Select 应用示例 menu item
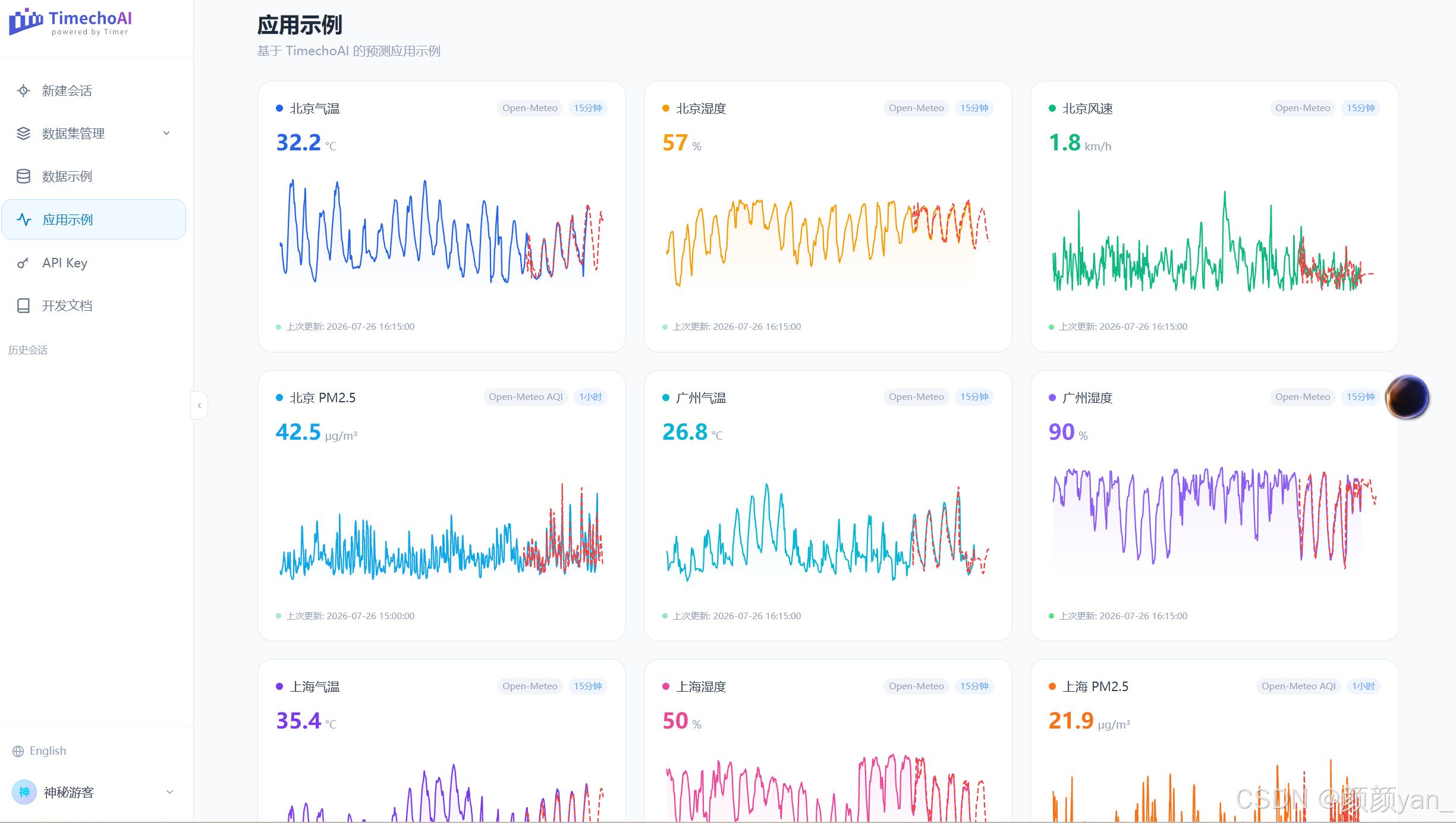 [94, 219]
